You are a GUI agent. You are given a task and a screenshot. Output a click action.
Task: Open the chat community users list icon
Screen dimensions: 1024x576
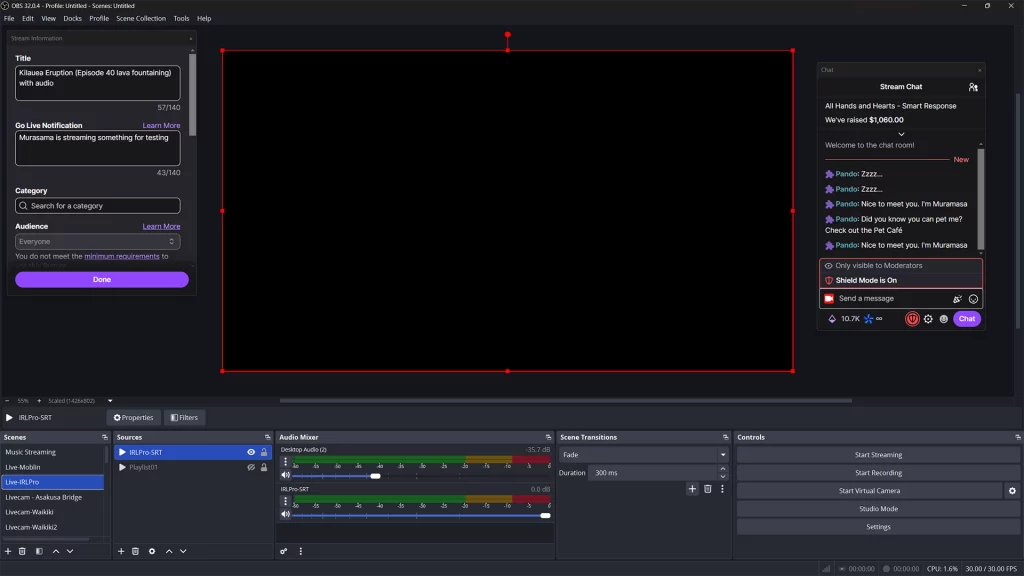[x=973, y=87]
